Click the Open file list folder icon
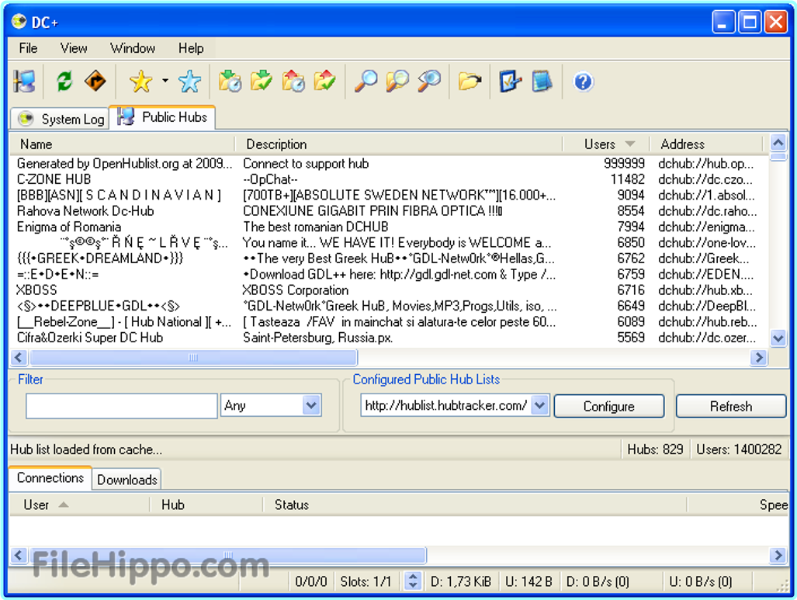This screenshot has width=797, height=600. [x=470, y=81]
